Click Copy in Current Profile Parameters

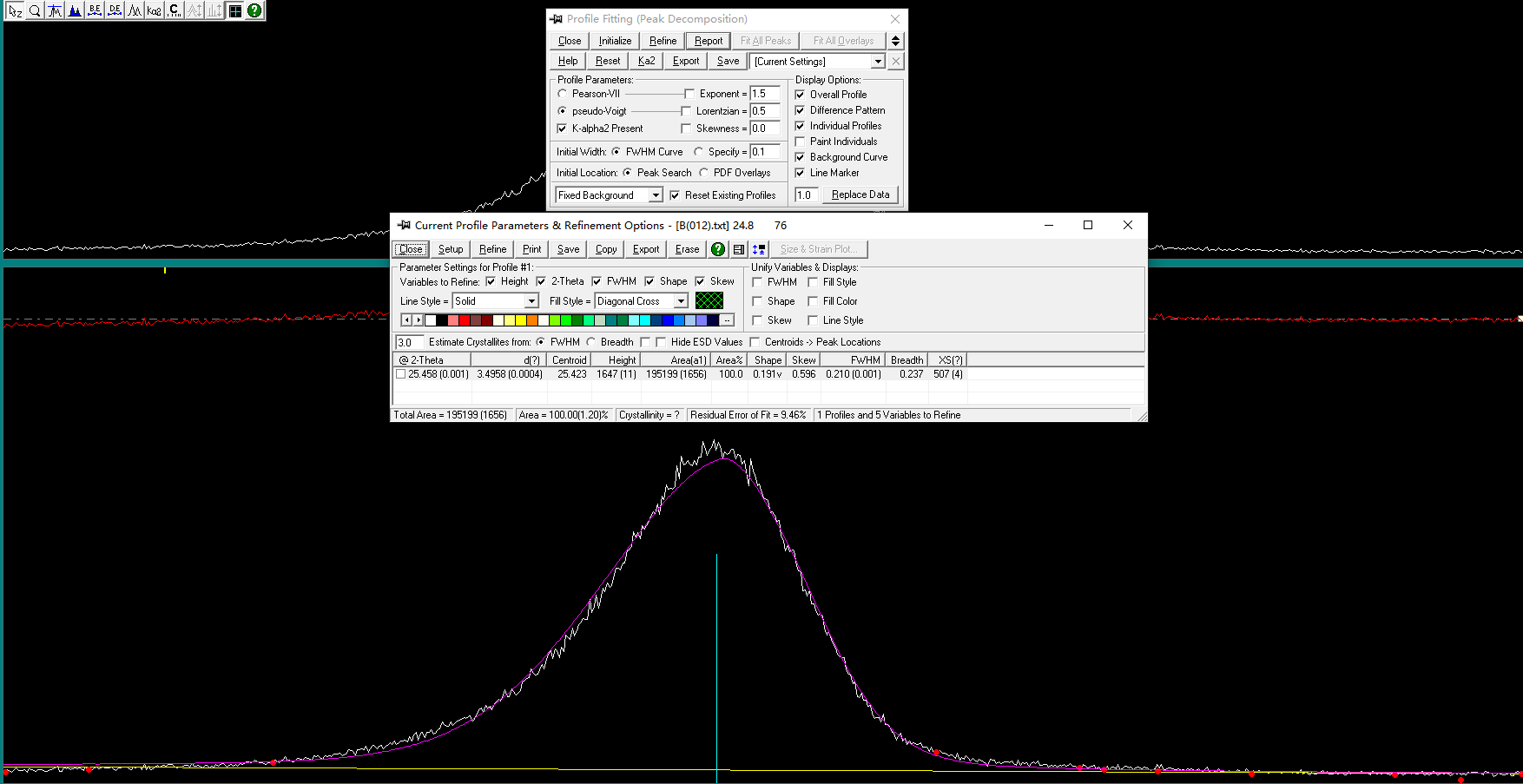[606, 249]
